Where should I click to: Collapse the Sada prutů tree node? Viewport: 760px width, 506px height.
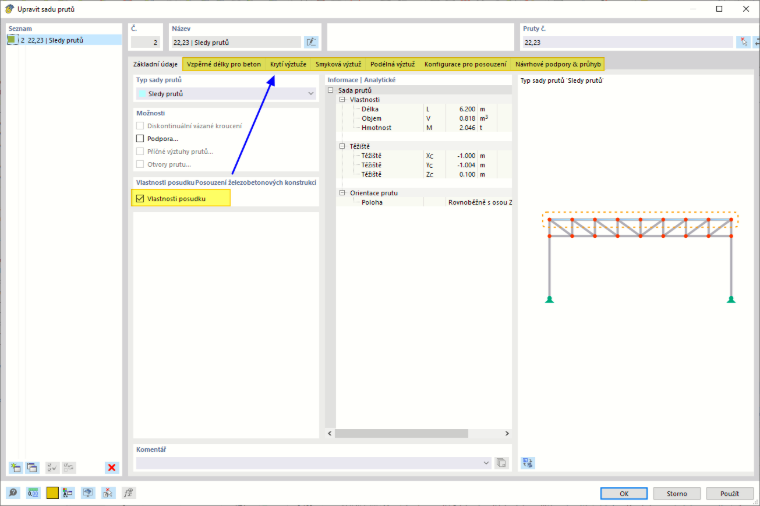pos(331,90)
